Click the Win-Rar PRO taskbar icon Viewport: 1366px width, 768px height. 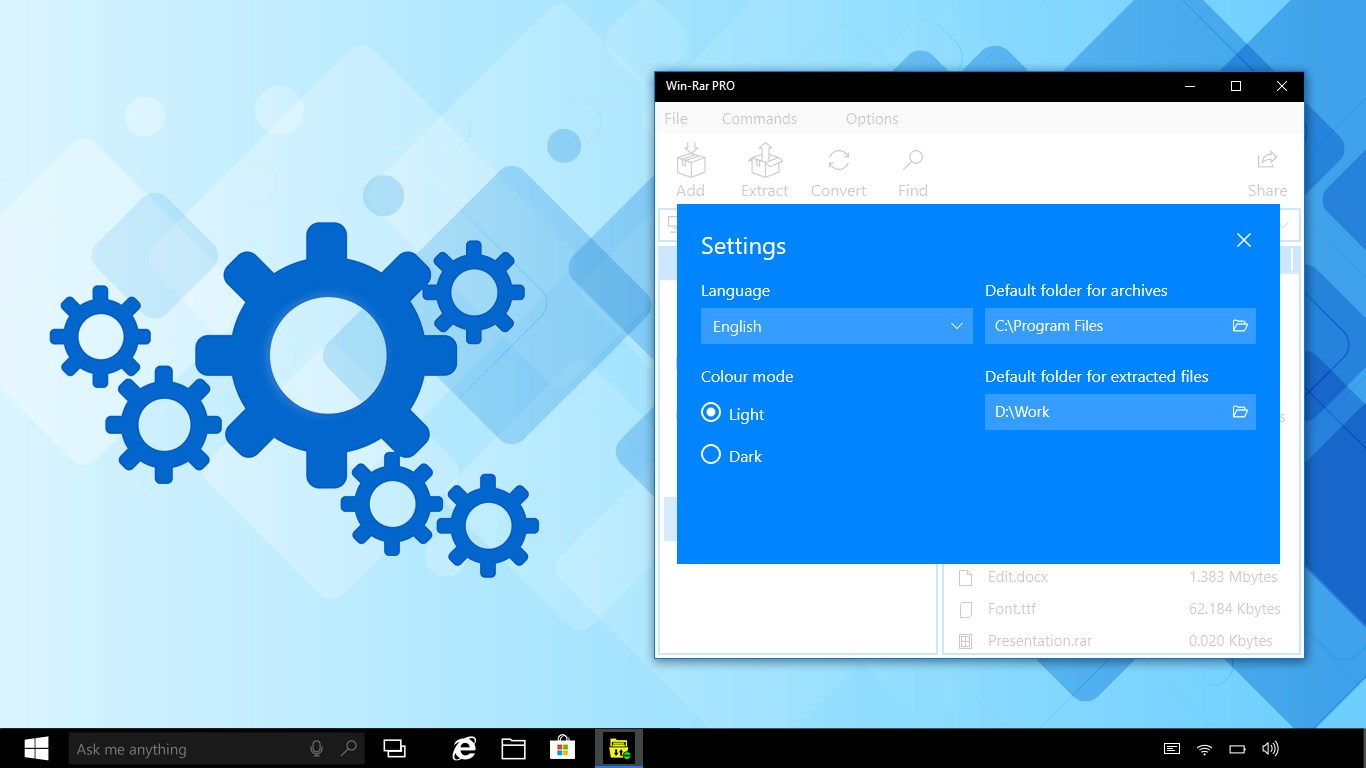coord(619,748)
